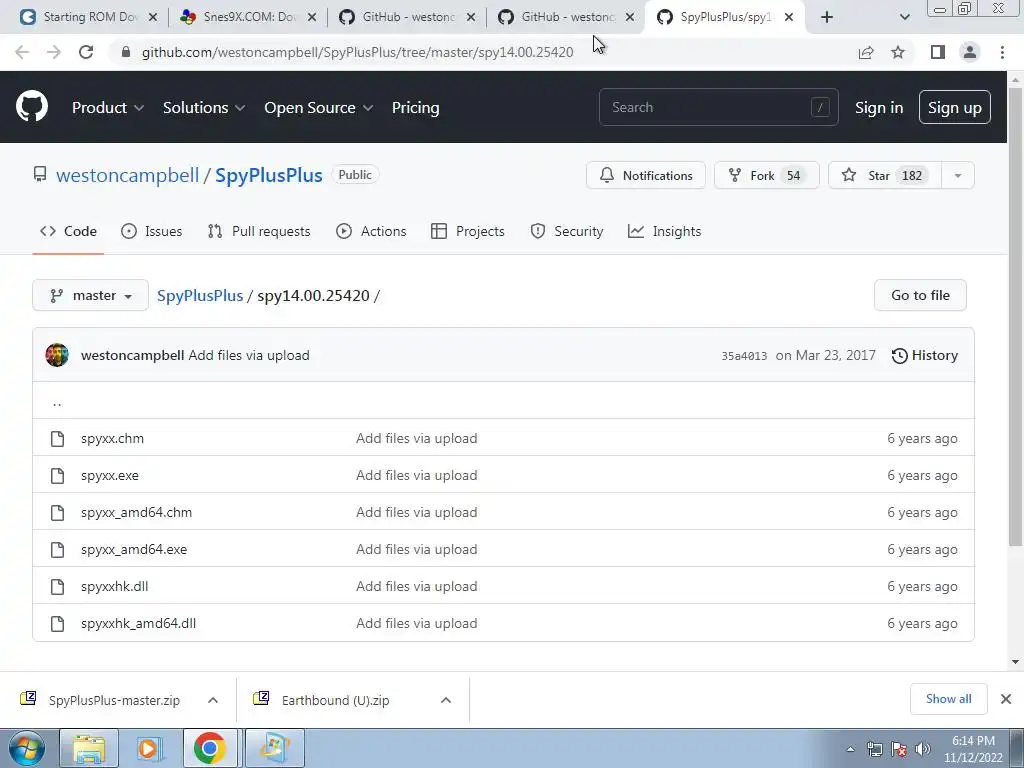
Task: Open options for SpyPlusPlus-master.zip download
Action: [213, 700]
